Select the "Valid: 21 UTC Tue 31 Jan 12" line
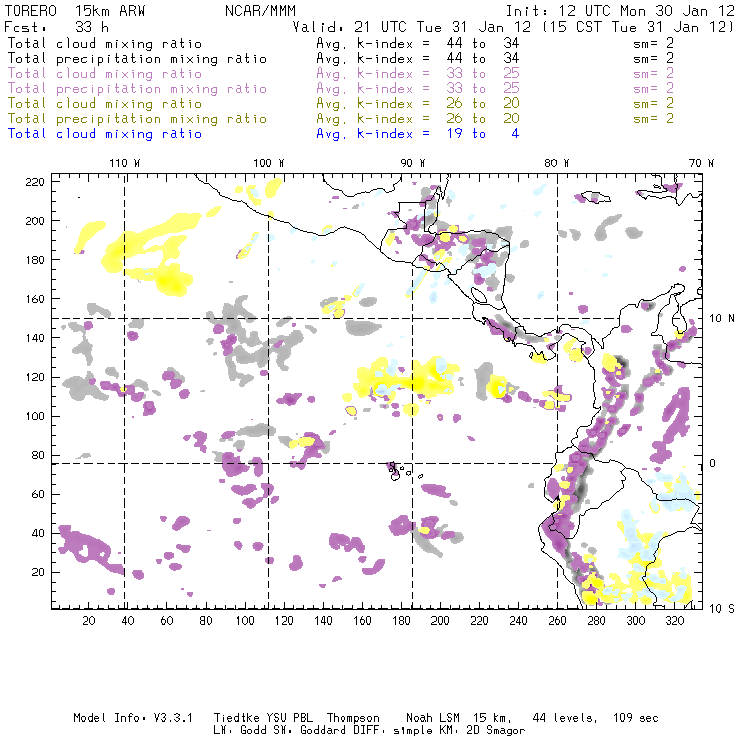 coord(412,27)
